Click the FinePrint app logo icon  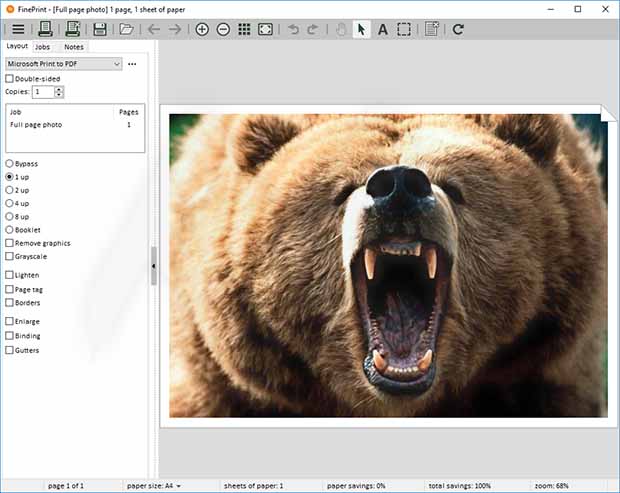(x=10, y=9)
